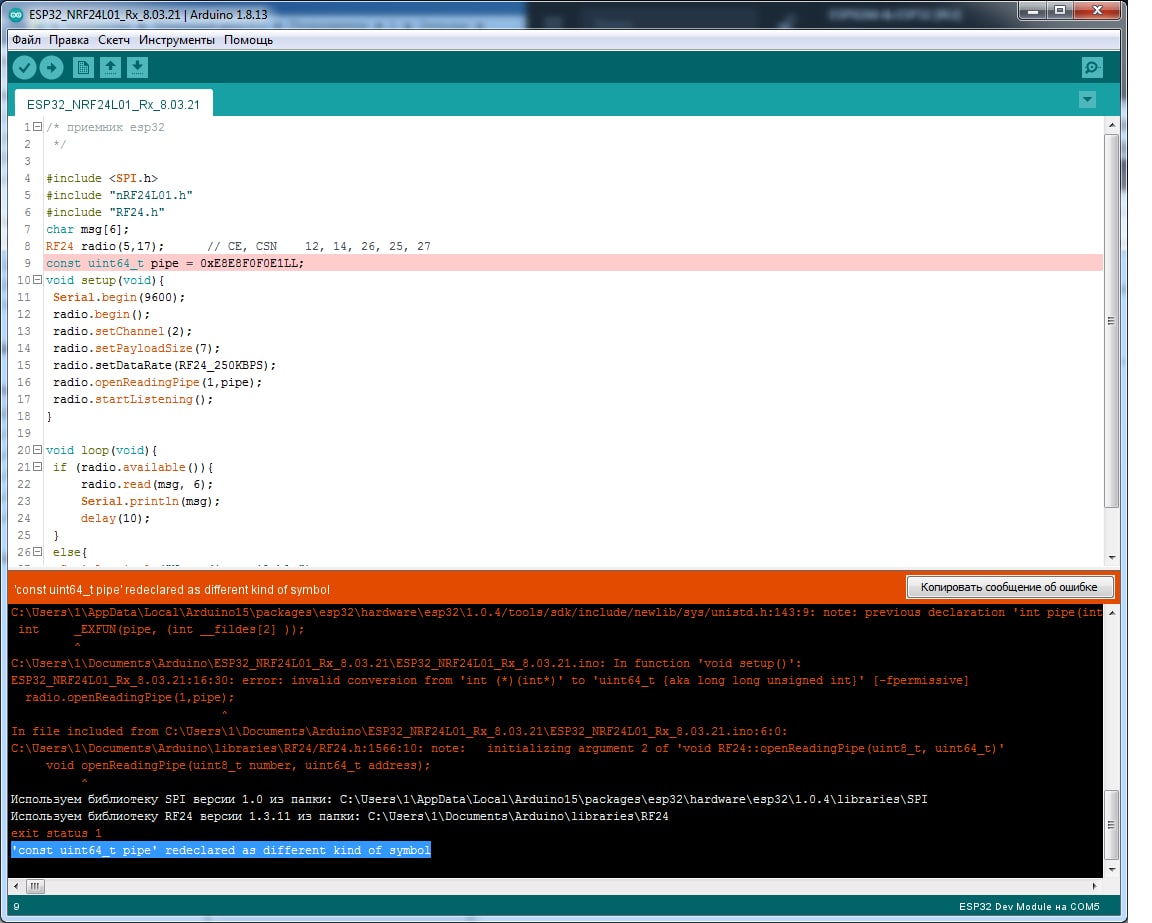Open the tab options dropdown arrow
1152x923 pixels.
(x=1087, y=99)
